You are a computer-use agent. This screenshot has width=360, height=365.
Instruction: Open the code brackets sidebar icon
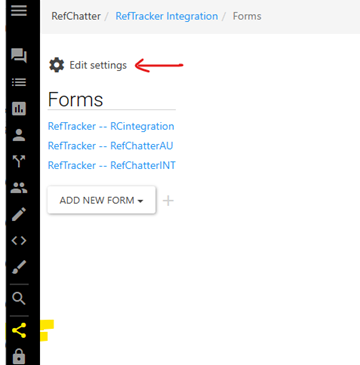19,241
